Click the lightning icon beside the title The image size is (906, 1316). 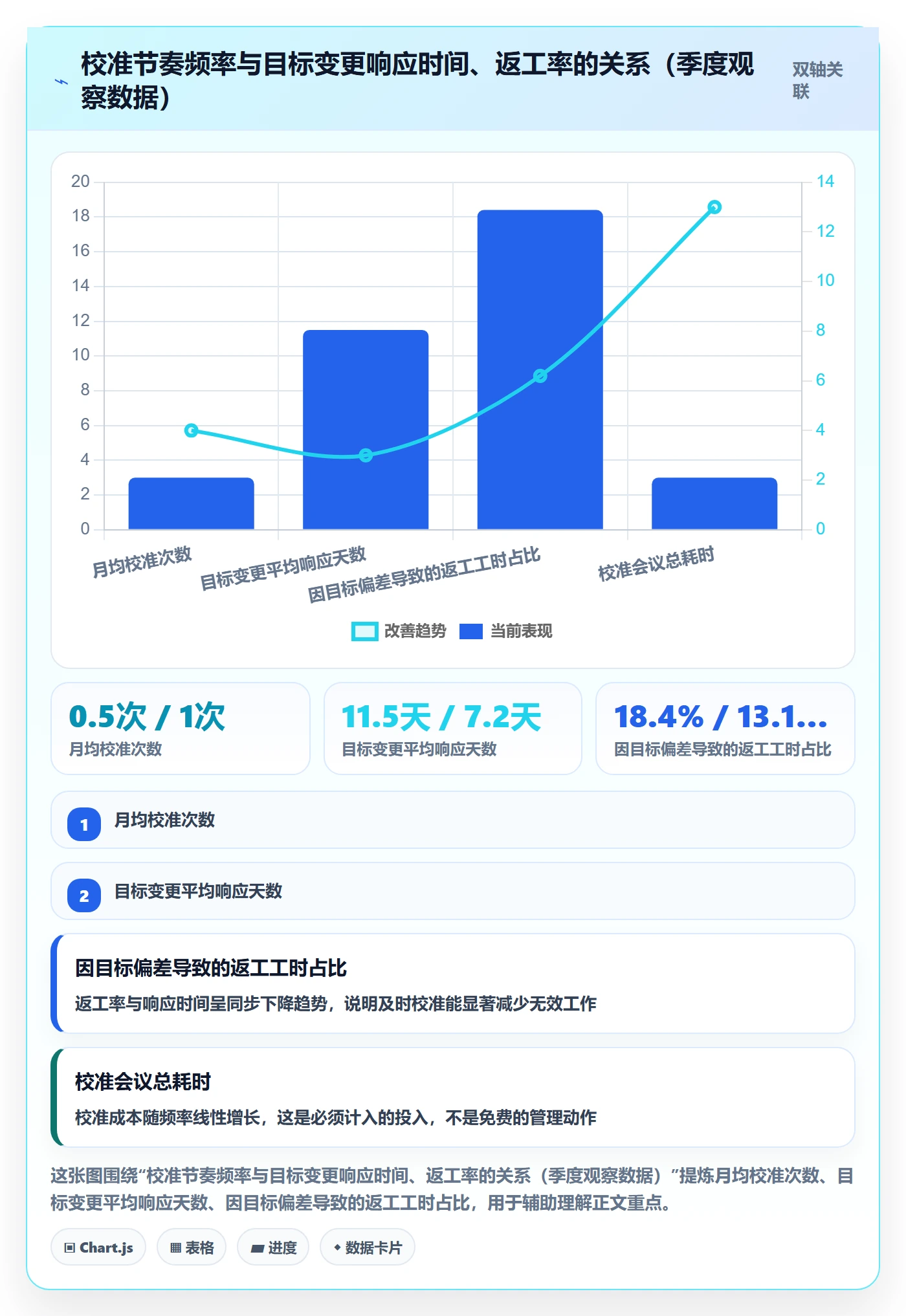click(61, 82)
